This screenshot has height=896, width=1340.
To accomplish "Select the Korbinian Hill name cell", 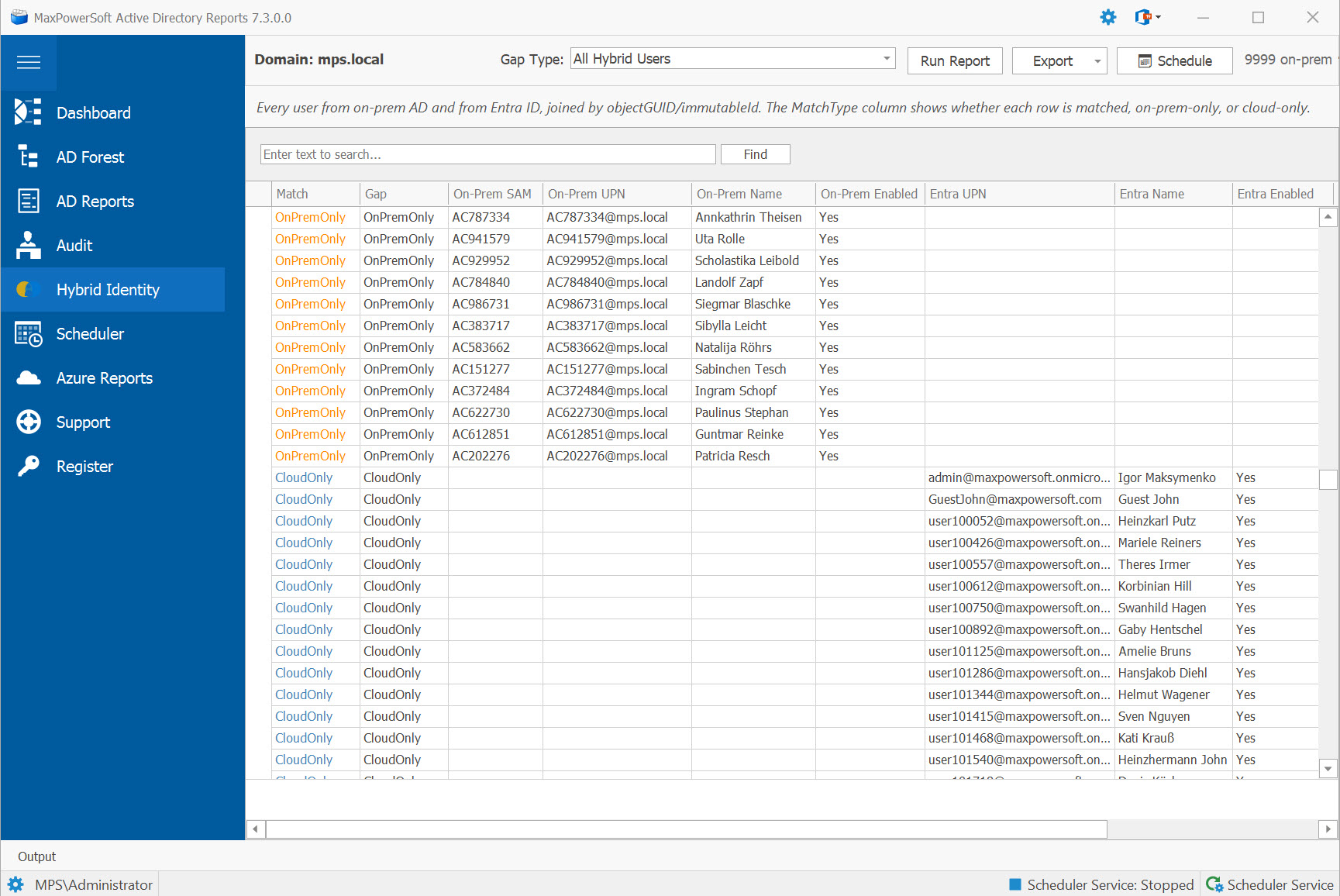I will point(1173,586).
